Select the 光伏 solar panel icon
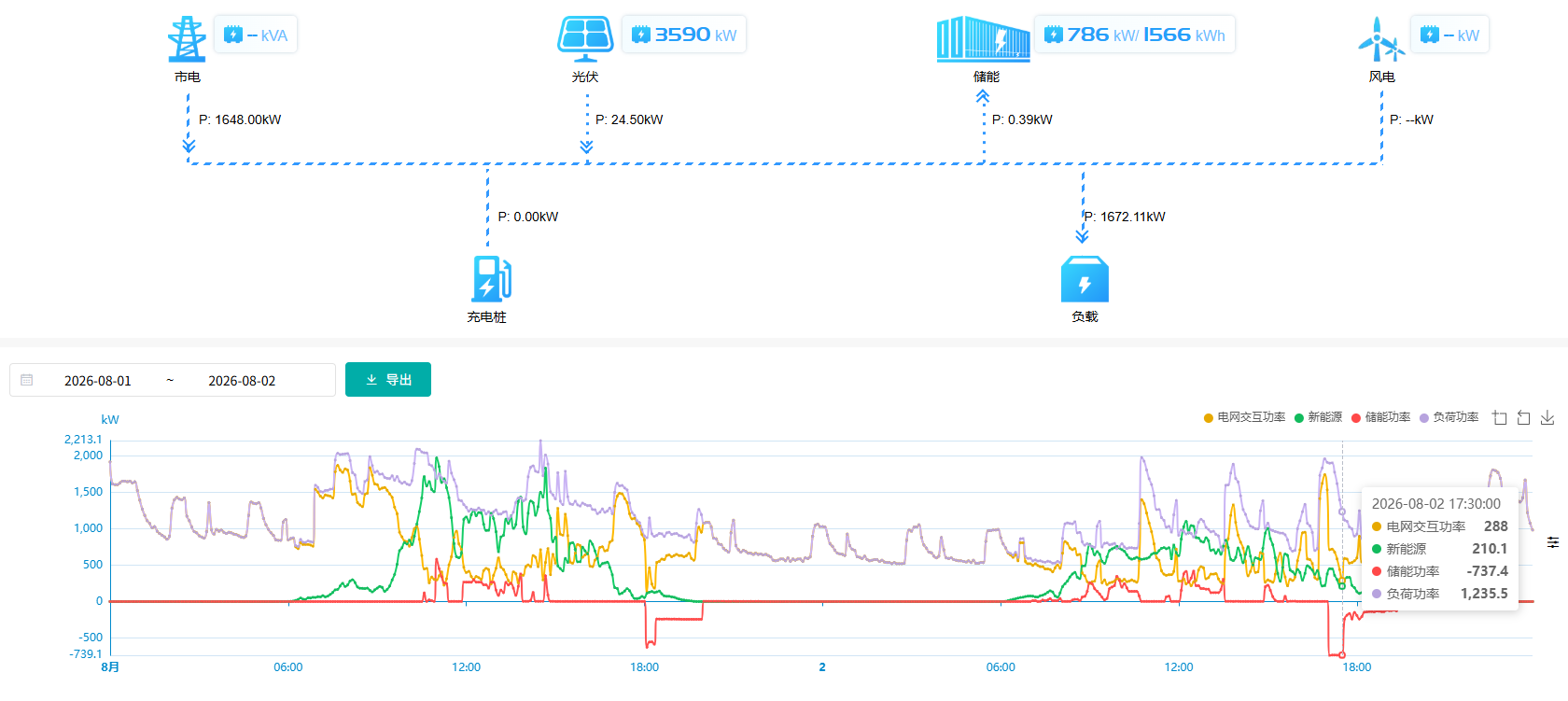 point(585,39)
